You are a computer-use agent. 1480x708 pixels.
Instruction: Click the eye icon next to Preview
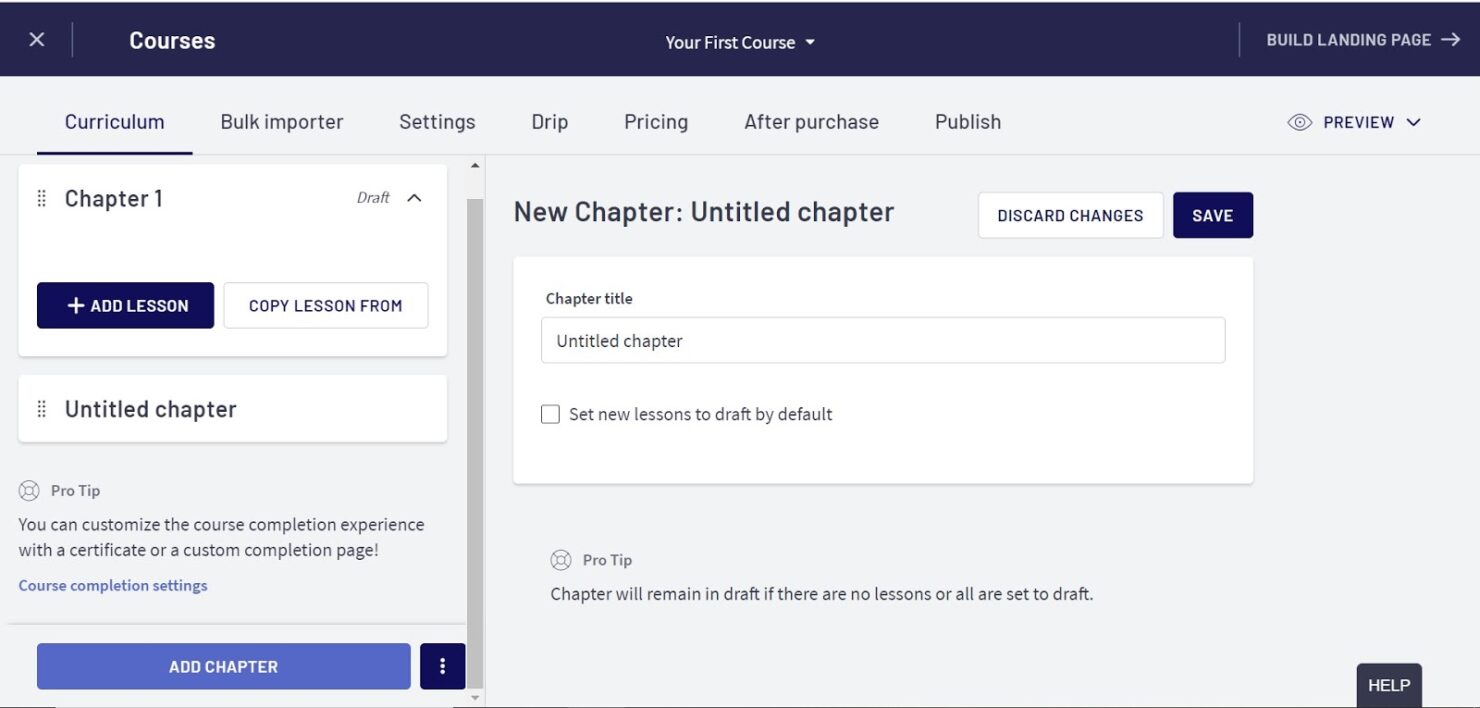[1299, 122]
